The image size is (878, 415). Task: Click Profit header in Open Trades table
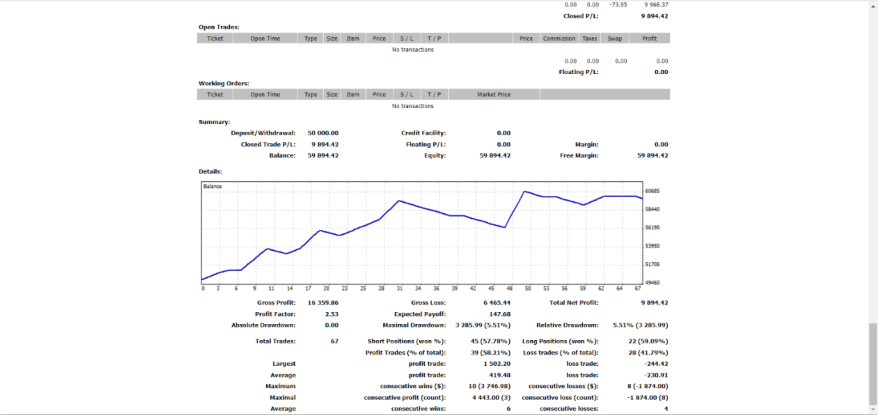coord(649,38)
